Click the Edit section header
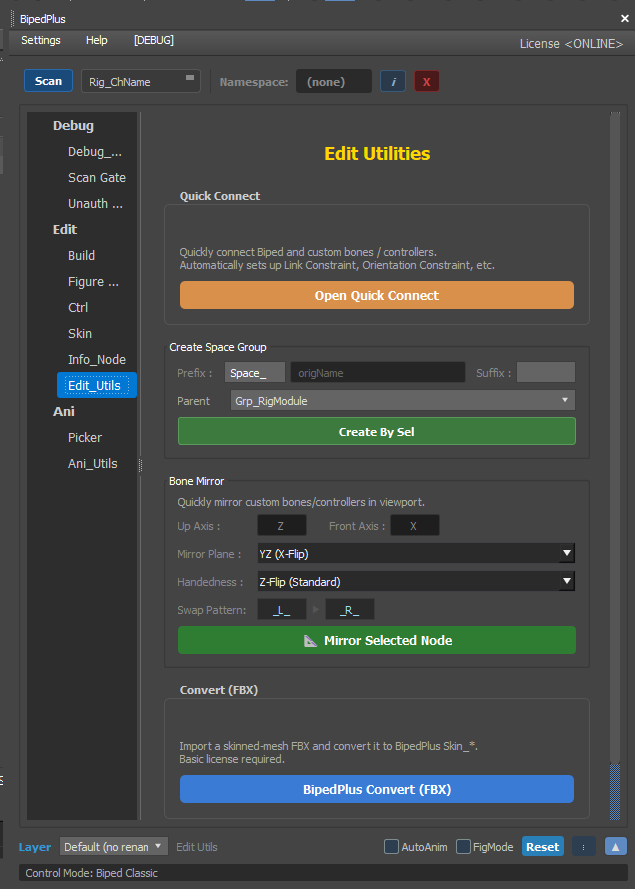 pos(65,230)
